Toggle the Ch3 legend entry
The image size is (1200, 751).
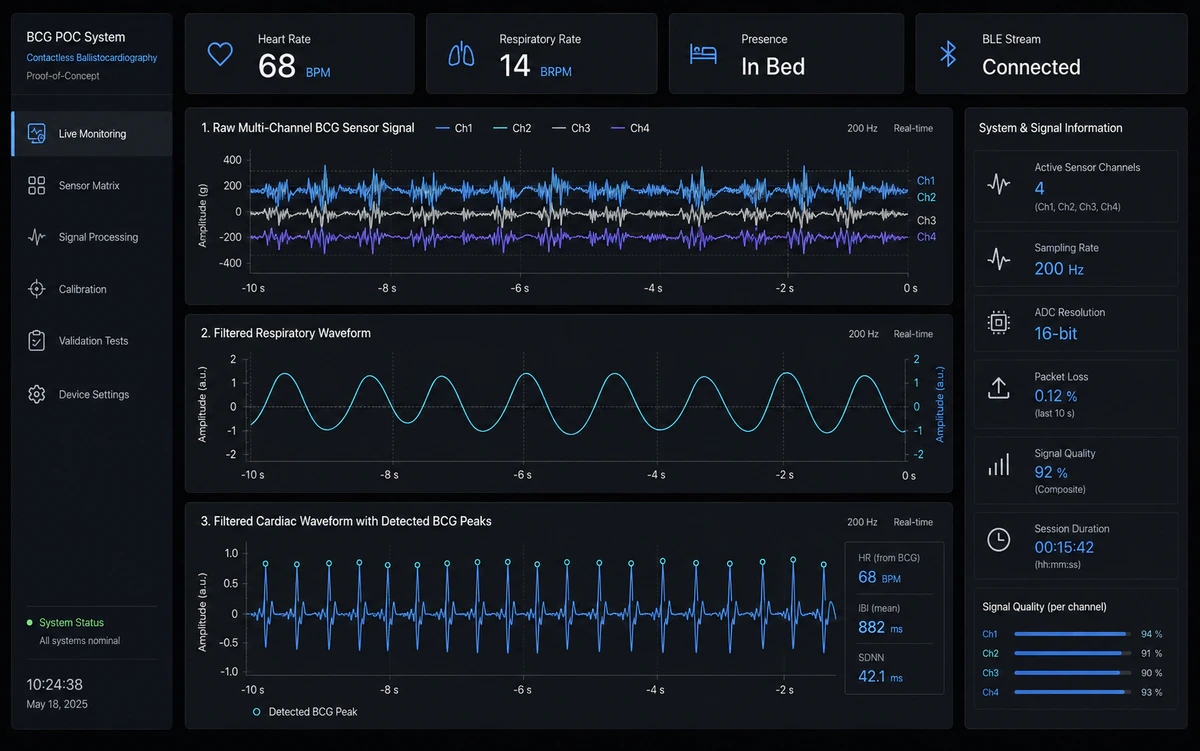(x=571, y=128)
